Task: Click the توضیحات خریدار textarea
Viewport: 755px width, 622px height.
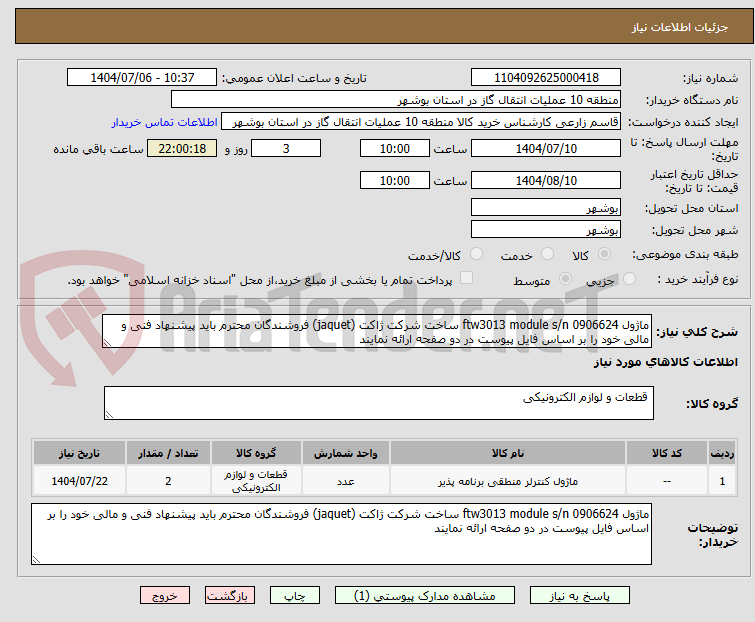Action: [x=341, y=534]
